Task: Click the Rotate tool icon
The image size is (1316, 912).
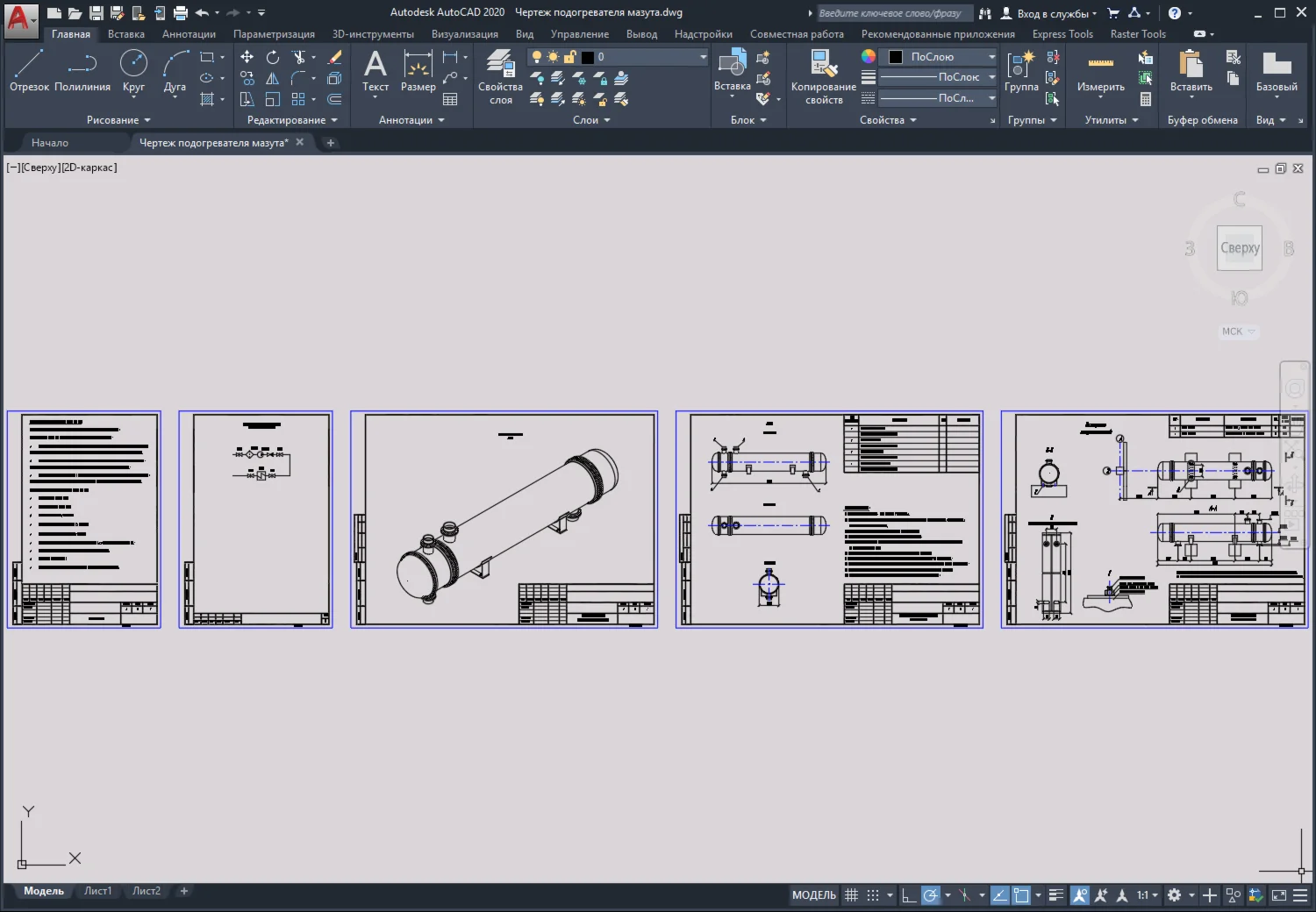Action: coord(273,57)
